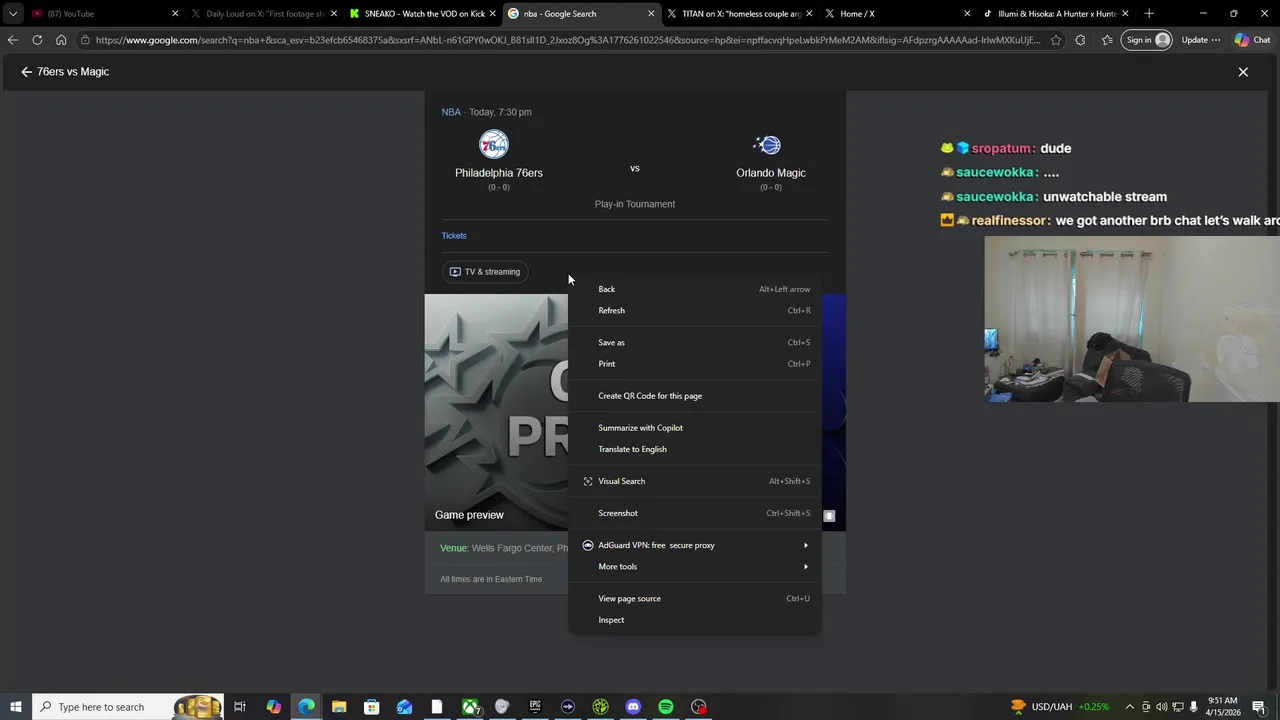Go back with the browser back arrow
Screen dimensions: 1280x720
pyautogui.click(x=13, y=40)
